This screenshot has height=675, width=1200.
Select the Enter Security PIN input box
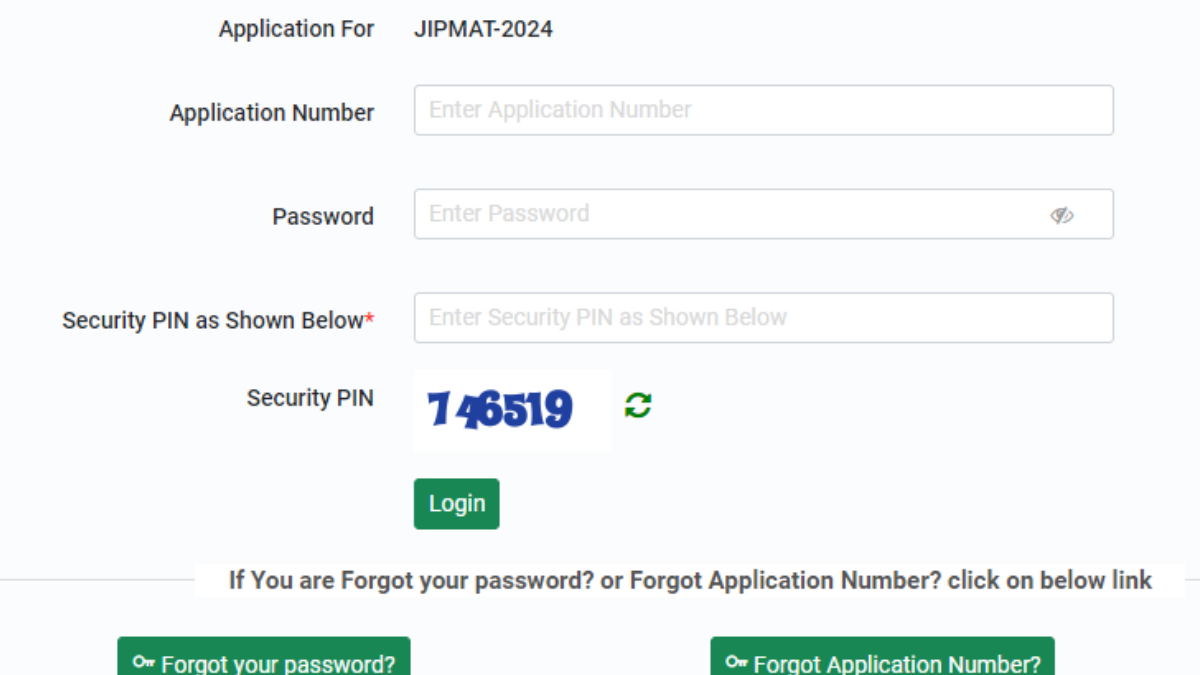(x=763, y=317)
